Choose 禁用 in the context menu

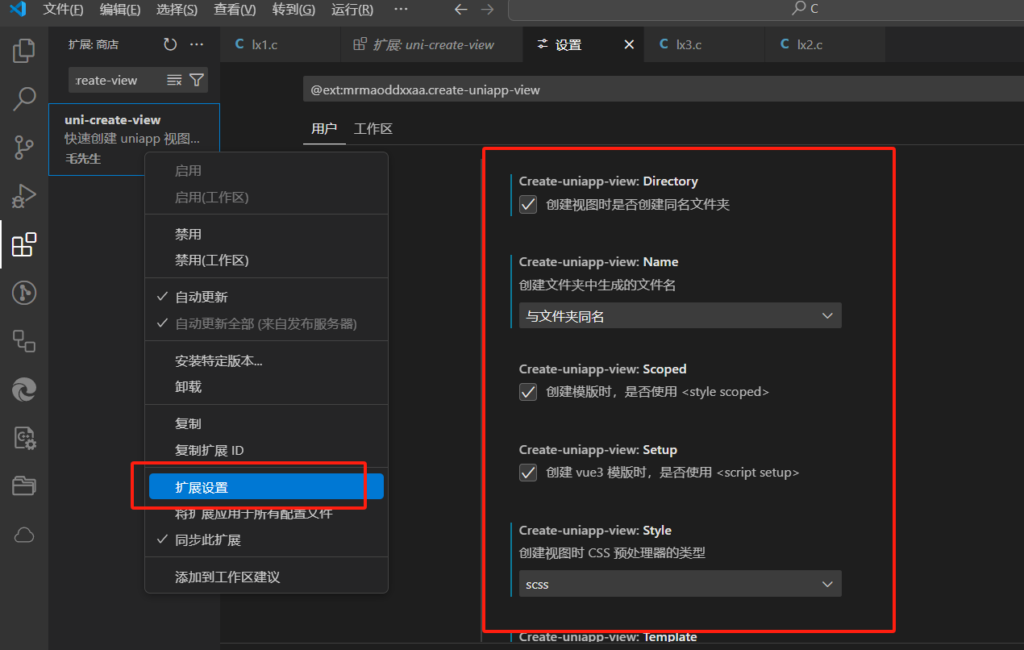point(266,234)
